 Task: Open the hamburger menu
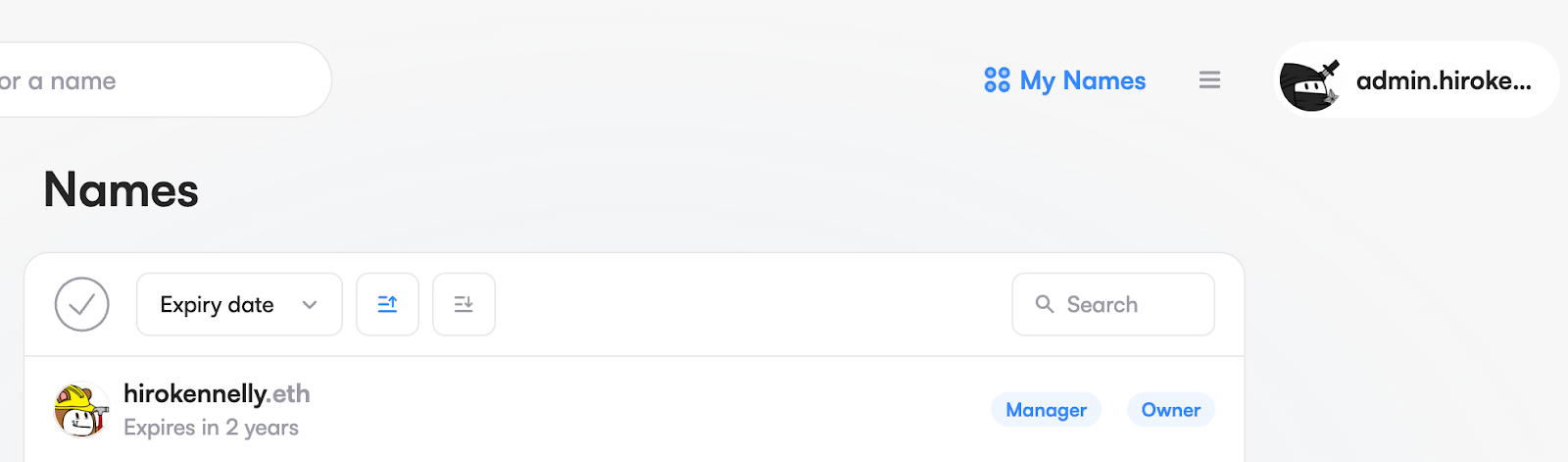pyautogui.click(x=1209, y=80)
